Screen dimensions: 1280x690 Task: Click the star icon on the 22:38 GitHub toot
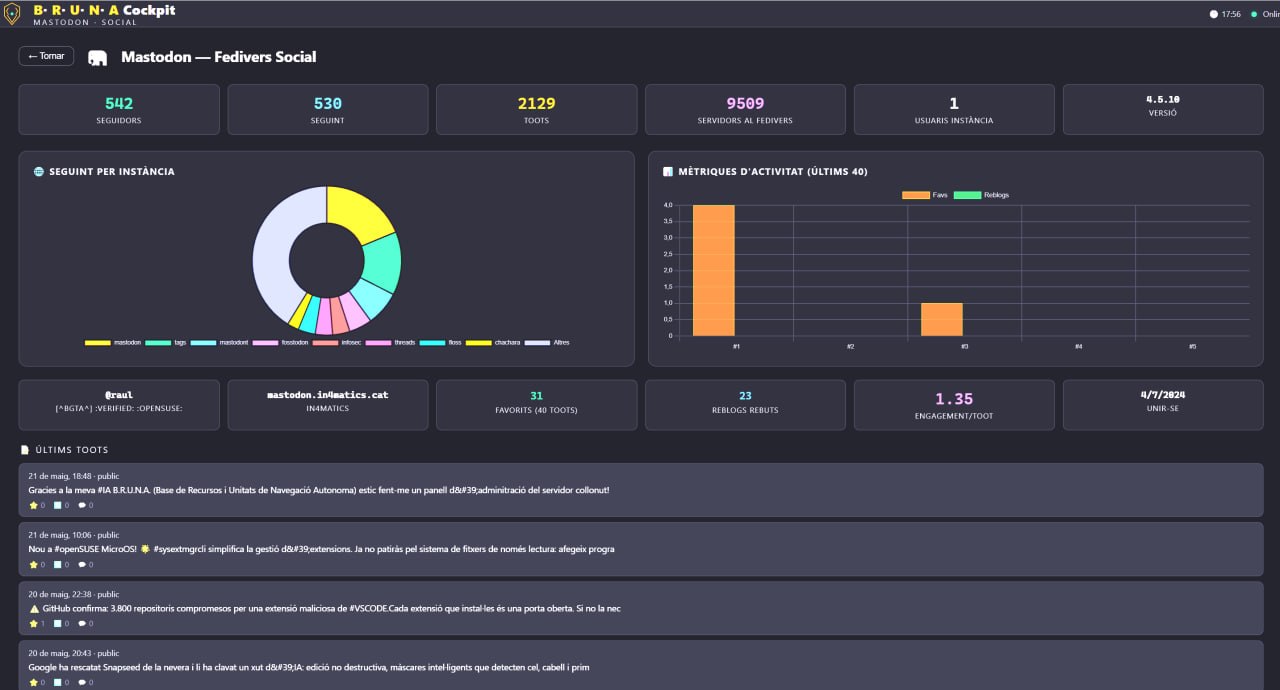(33, 623)
